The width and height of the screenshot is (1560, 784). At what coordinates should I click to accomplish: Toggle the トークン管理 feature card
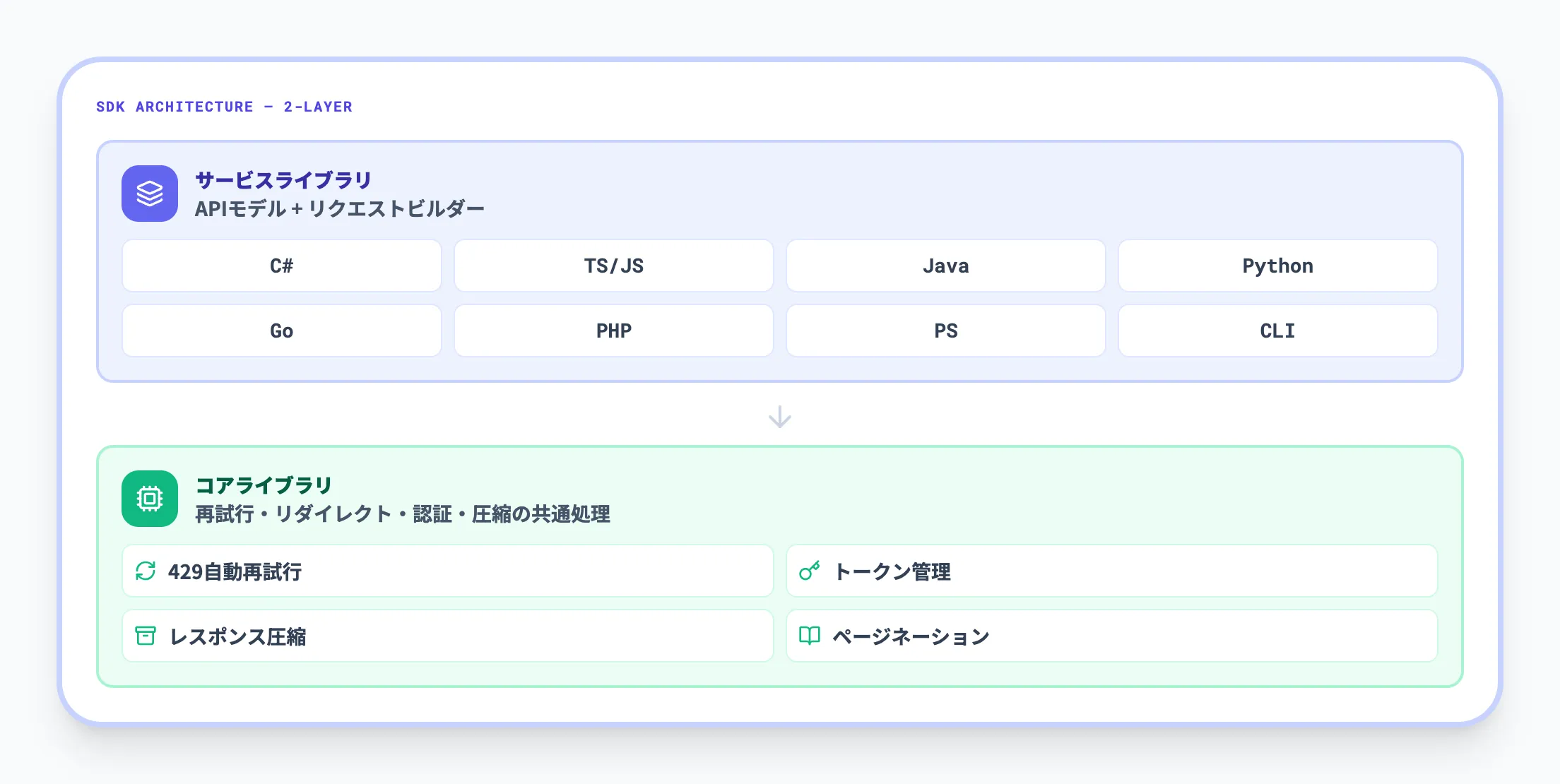pos(1113,571)
